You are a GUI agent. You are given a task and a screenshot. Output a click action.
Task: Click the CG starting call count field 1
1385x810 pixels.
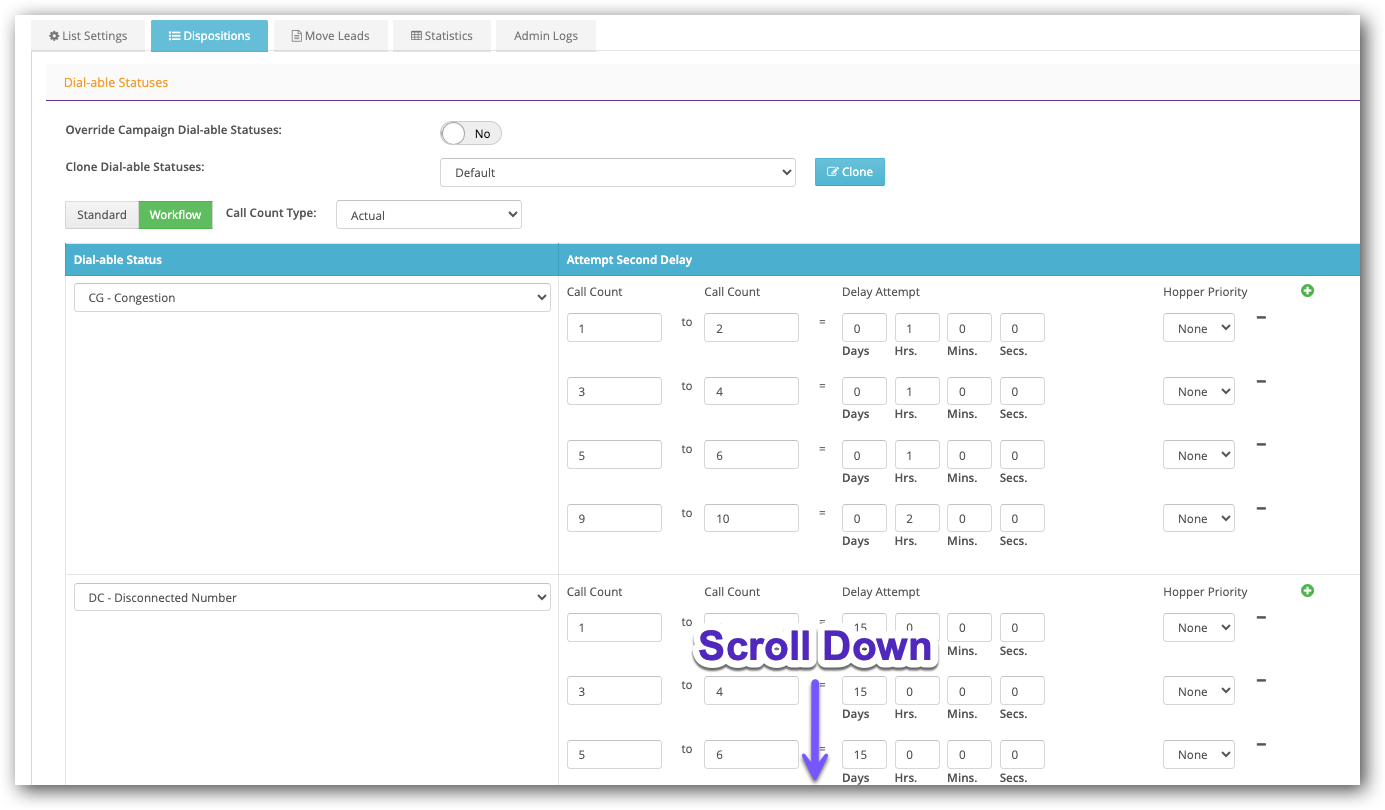614,328
